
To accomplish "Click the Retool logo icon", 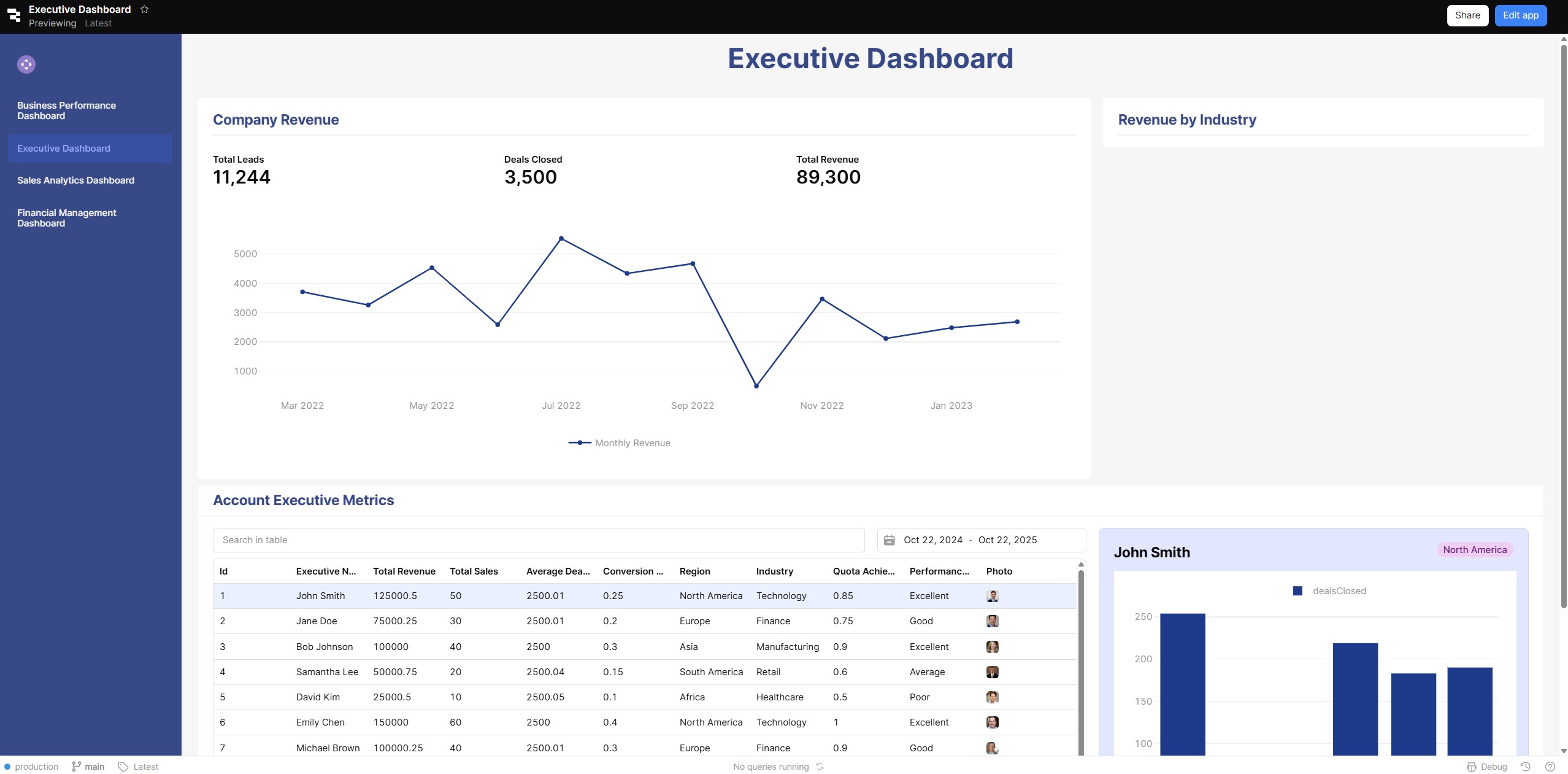I will coord(13,15).
